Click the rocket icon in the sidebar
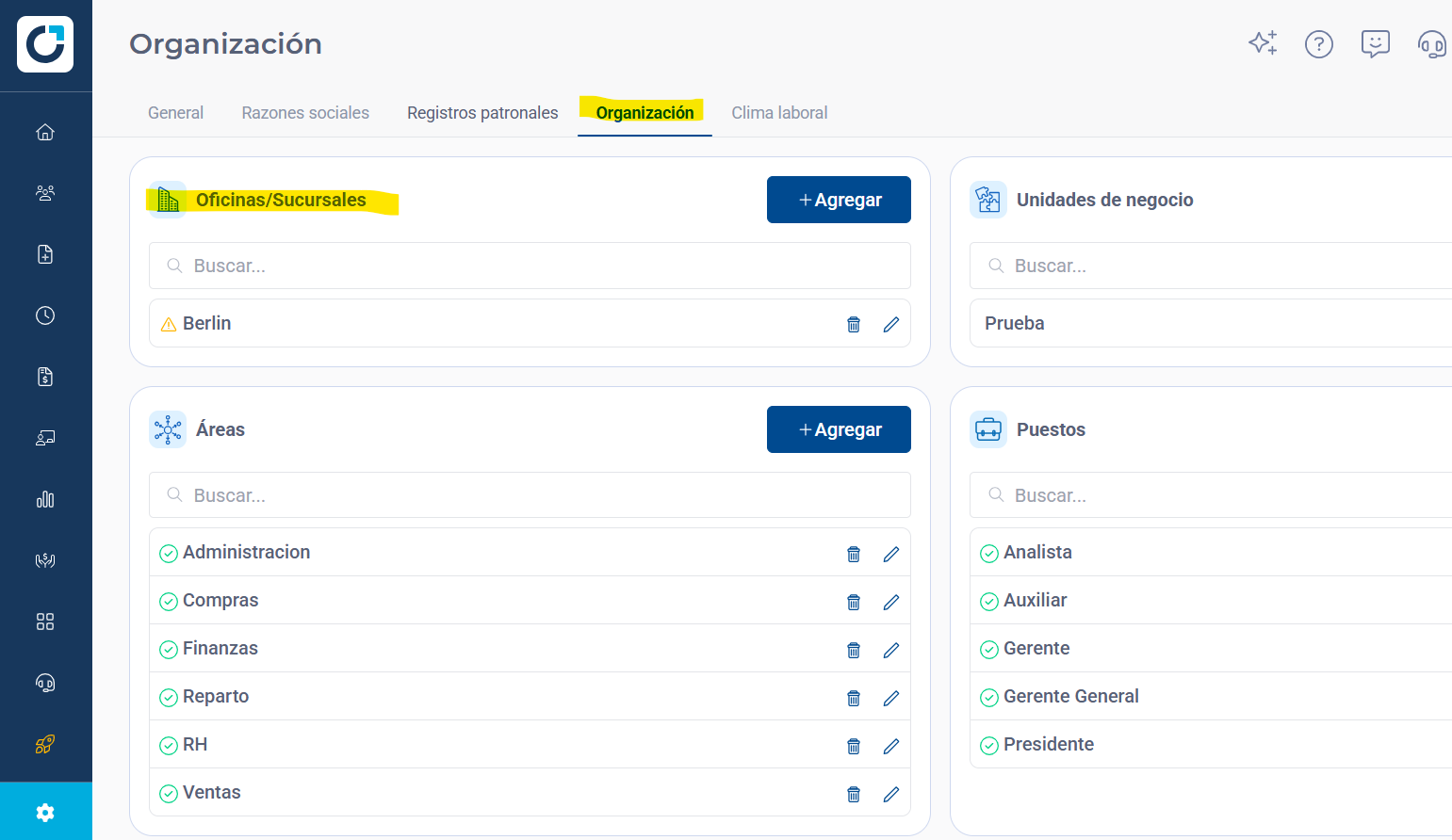Viewport: 1452px width, 840px height. pyautogui.click(x=45, y=744)
